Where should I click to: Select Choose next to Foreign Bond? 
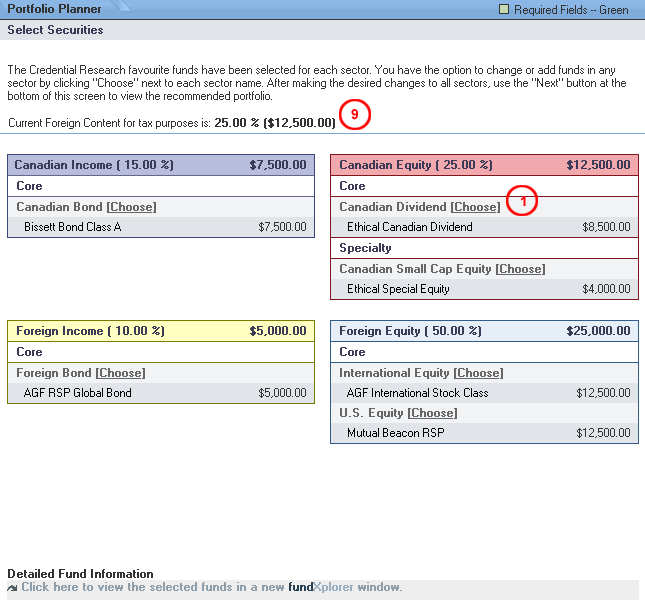click(120, 373)
